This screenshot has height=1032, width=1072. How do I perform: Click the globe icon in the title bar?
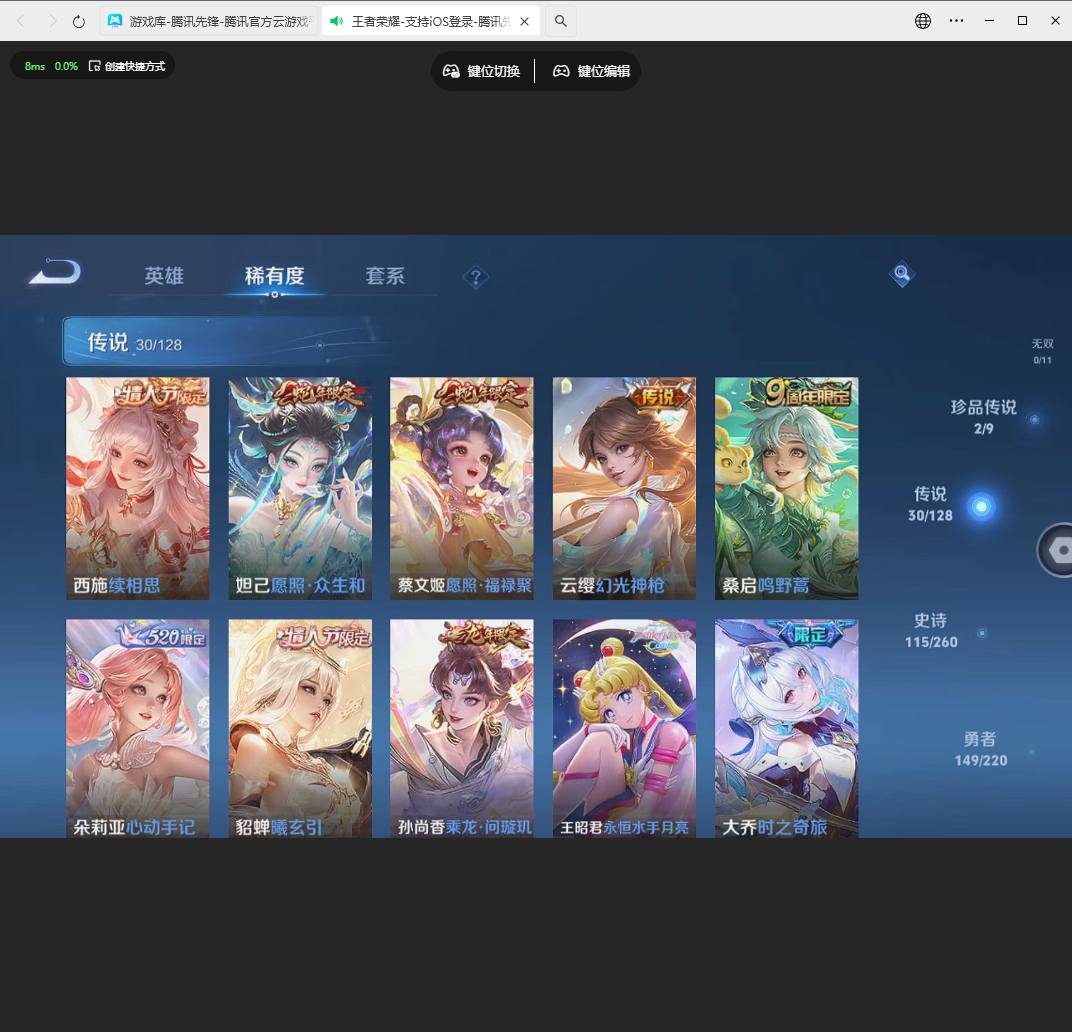click(922, 20)
